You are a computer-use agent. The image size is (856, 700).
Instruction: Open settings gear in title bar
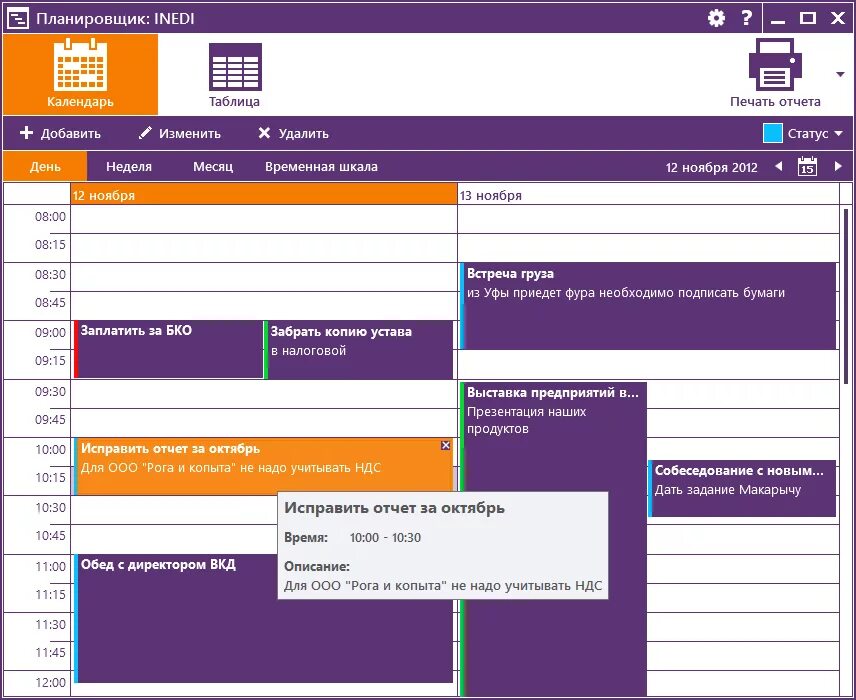[716, 18]
